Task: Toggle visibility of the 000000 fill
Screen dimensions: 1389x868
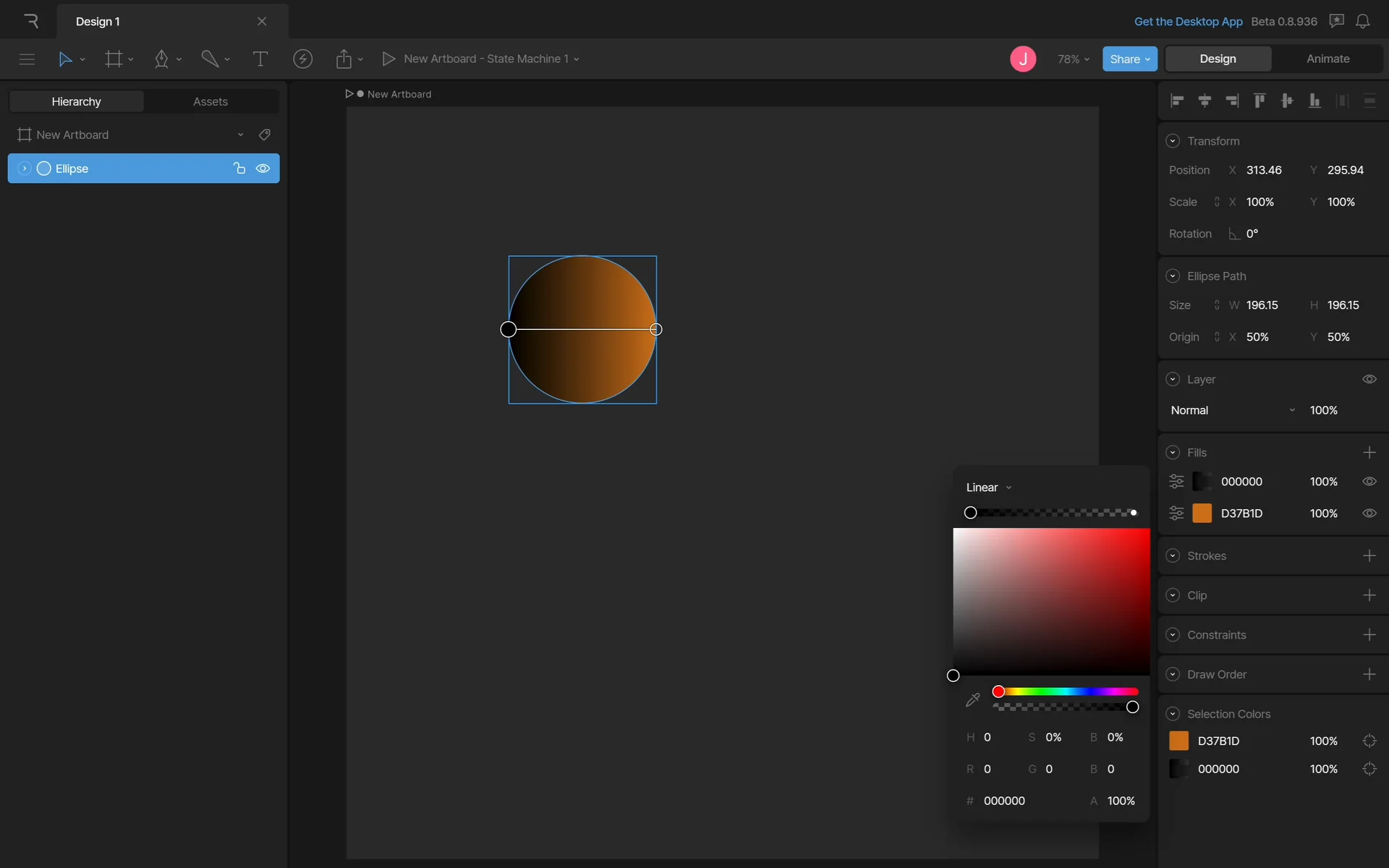Action: tap(1369, 482)
